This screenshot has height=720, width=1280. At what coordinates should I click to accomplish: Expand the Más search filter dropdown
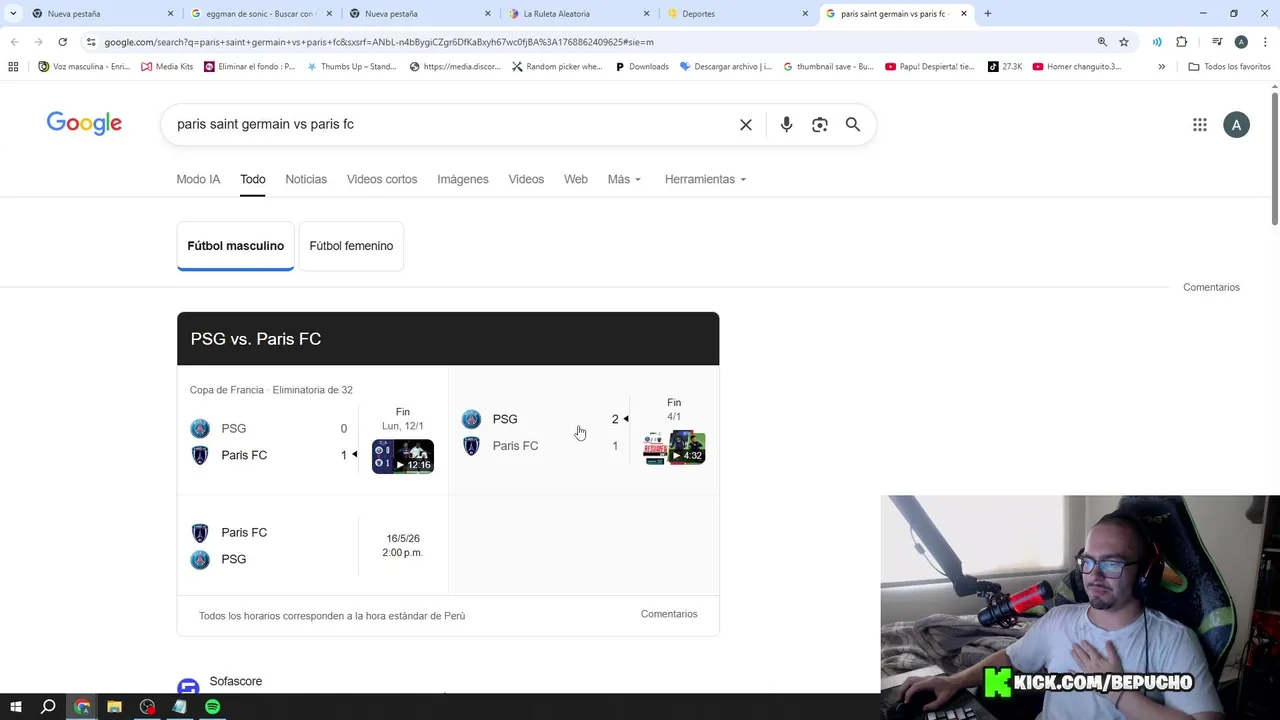tap(624, 179)
